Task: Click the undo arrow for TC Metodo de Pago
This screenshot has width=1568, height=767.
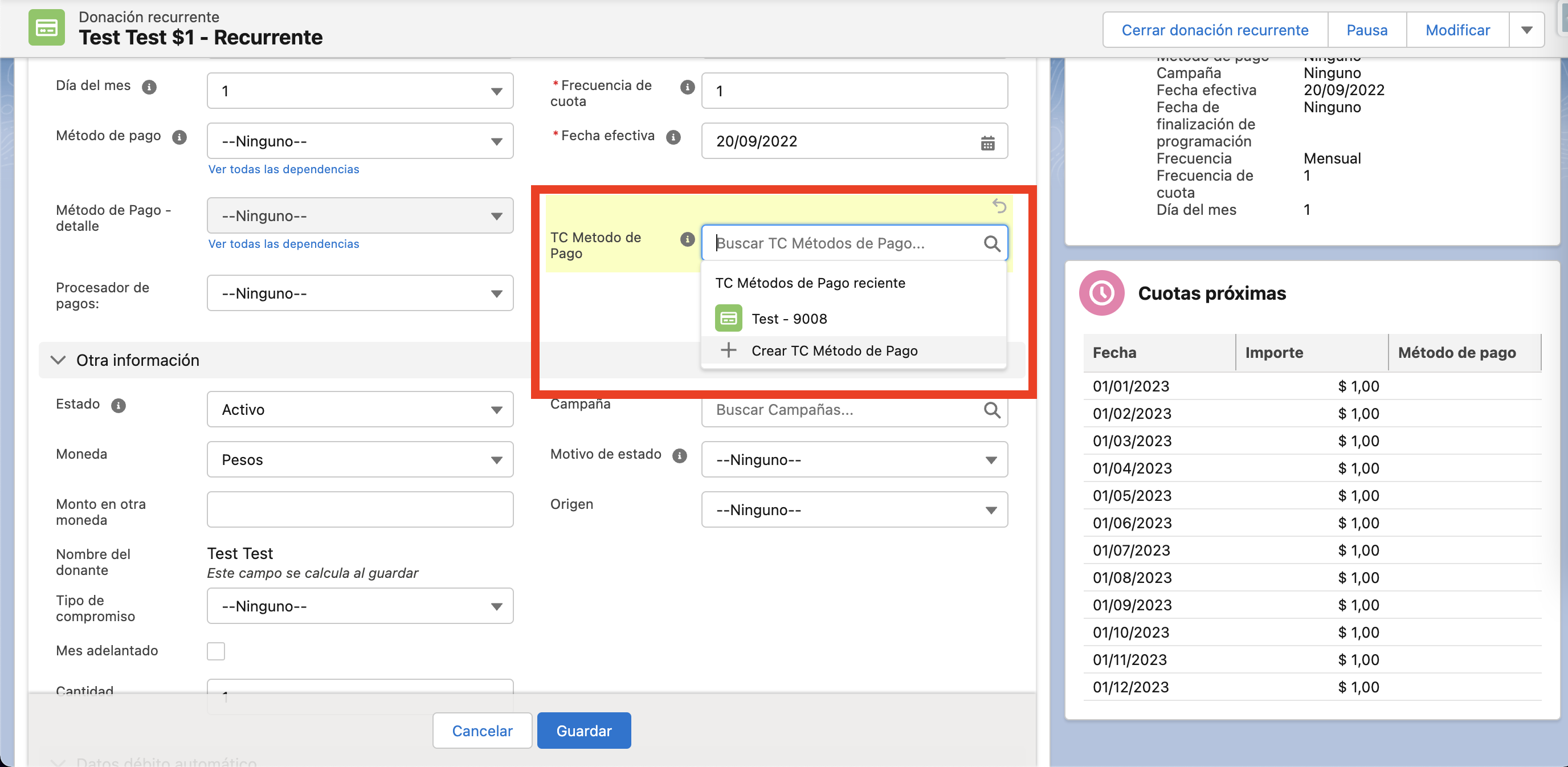Action: coord(999,206)
